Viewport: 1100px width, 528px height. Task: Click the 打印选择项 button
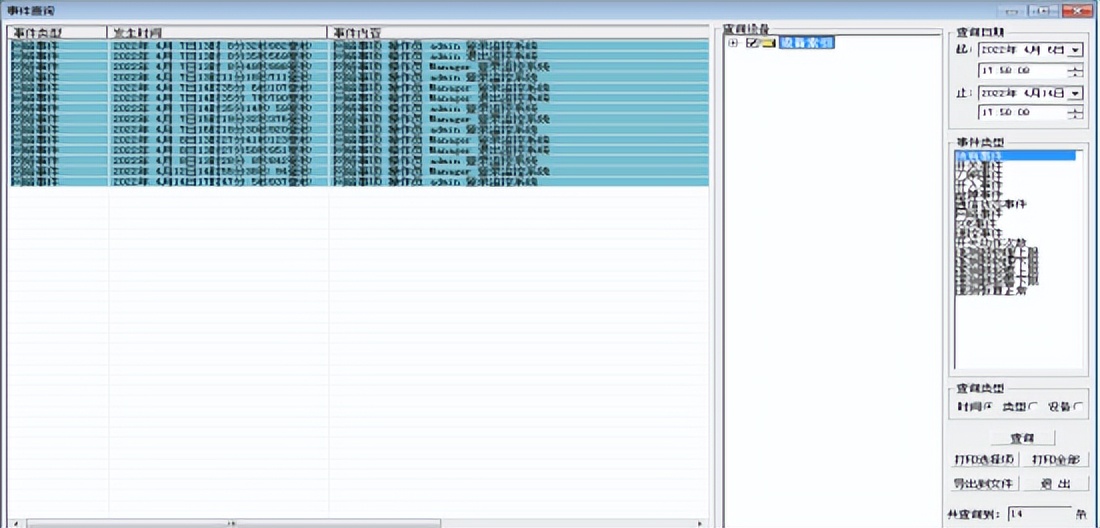point(985,460)
